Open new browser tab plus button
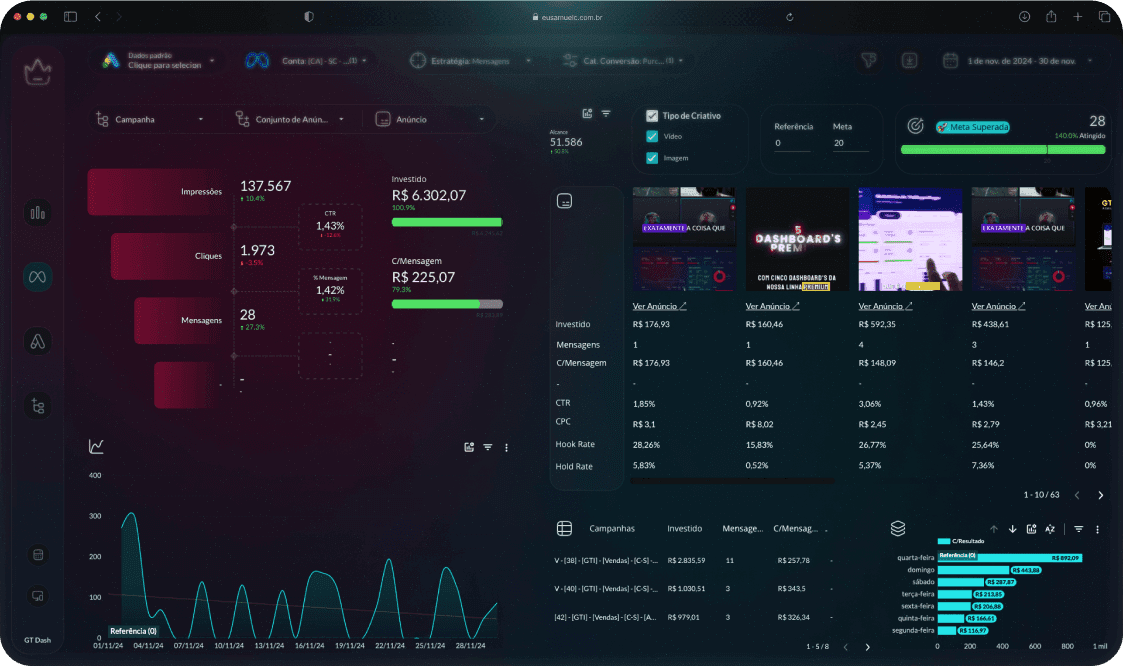This screenshot has width=1123, height=666. click(1077, 16)
